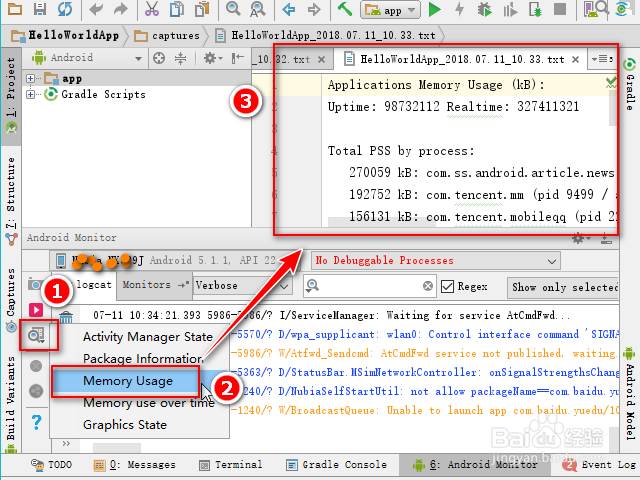Click the Cut scissors icon
Viewport: 640px width, 480px height.
152,9
